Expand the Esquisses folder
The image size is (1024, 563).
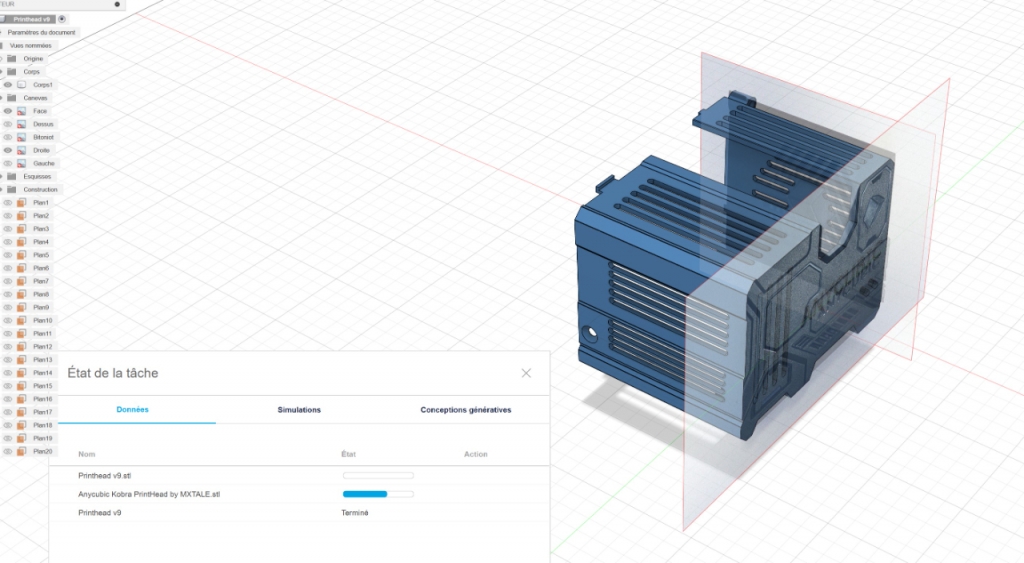point(2,176)
